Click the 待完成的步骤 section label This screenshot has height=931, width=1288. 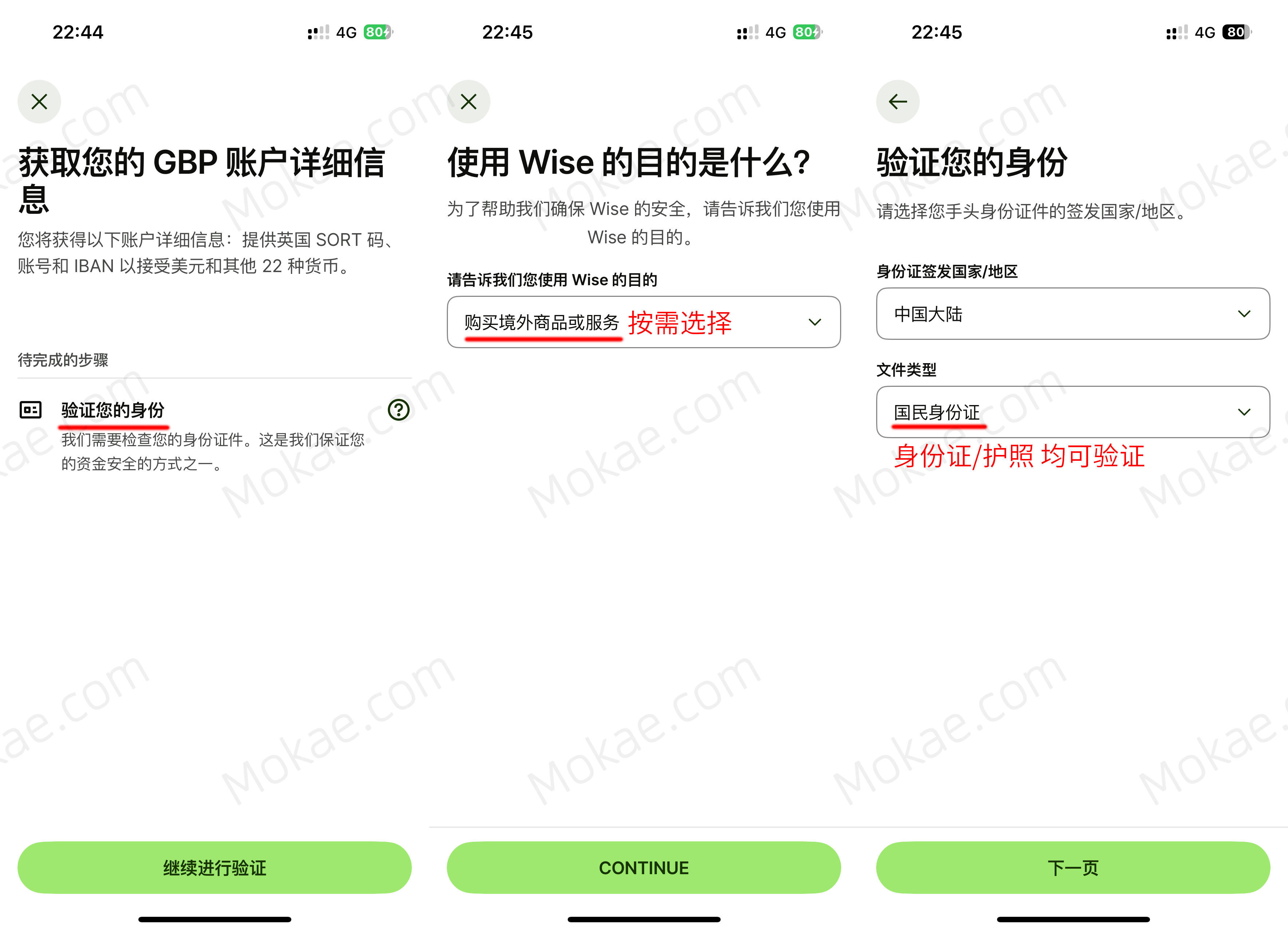point(63,360)
